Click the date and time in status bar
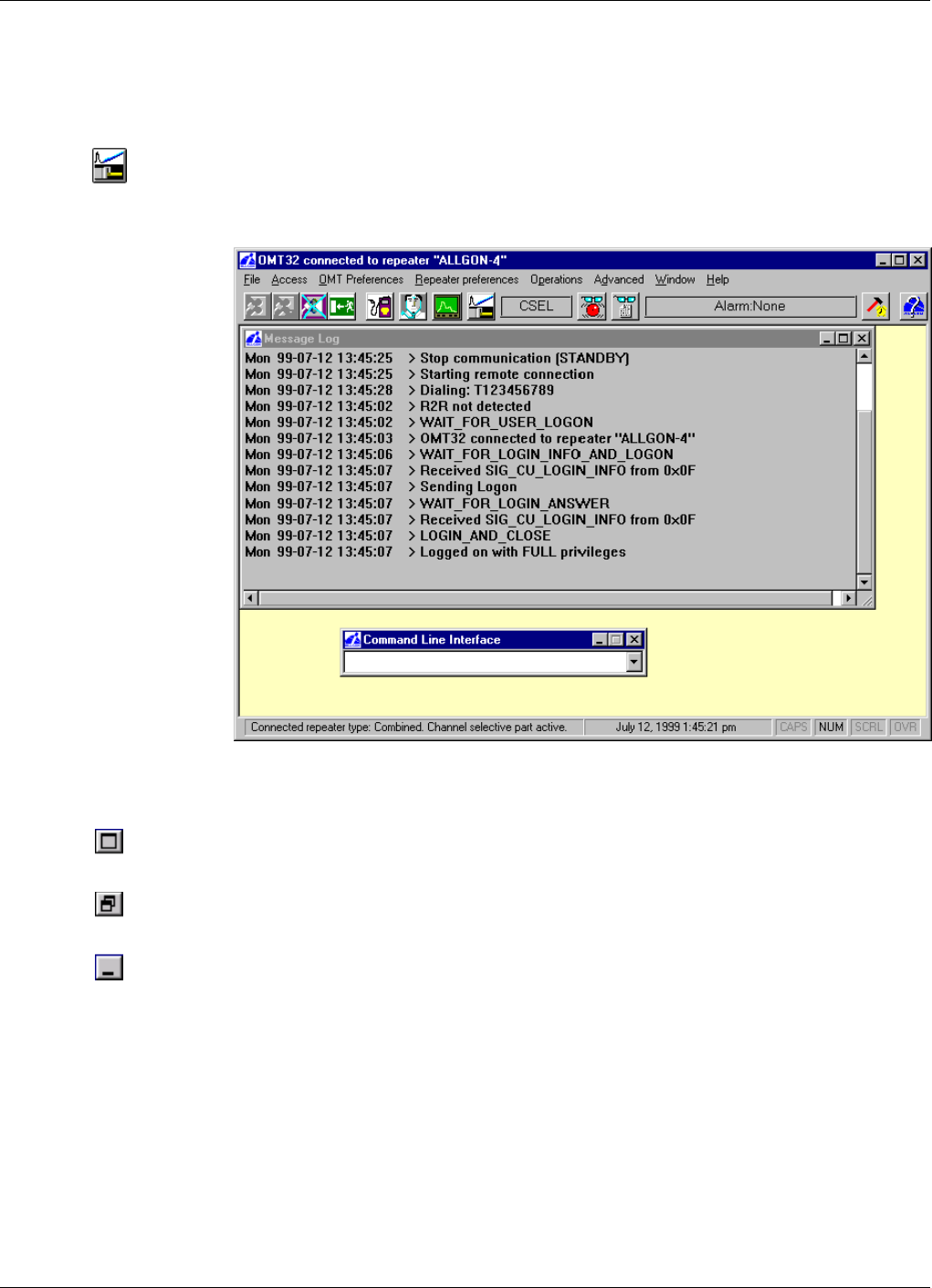932x1288 pixels. click(675, 728)
